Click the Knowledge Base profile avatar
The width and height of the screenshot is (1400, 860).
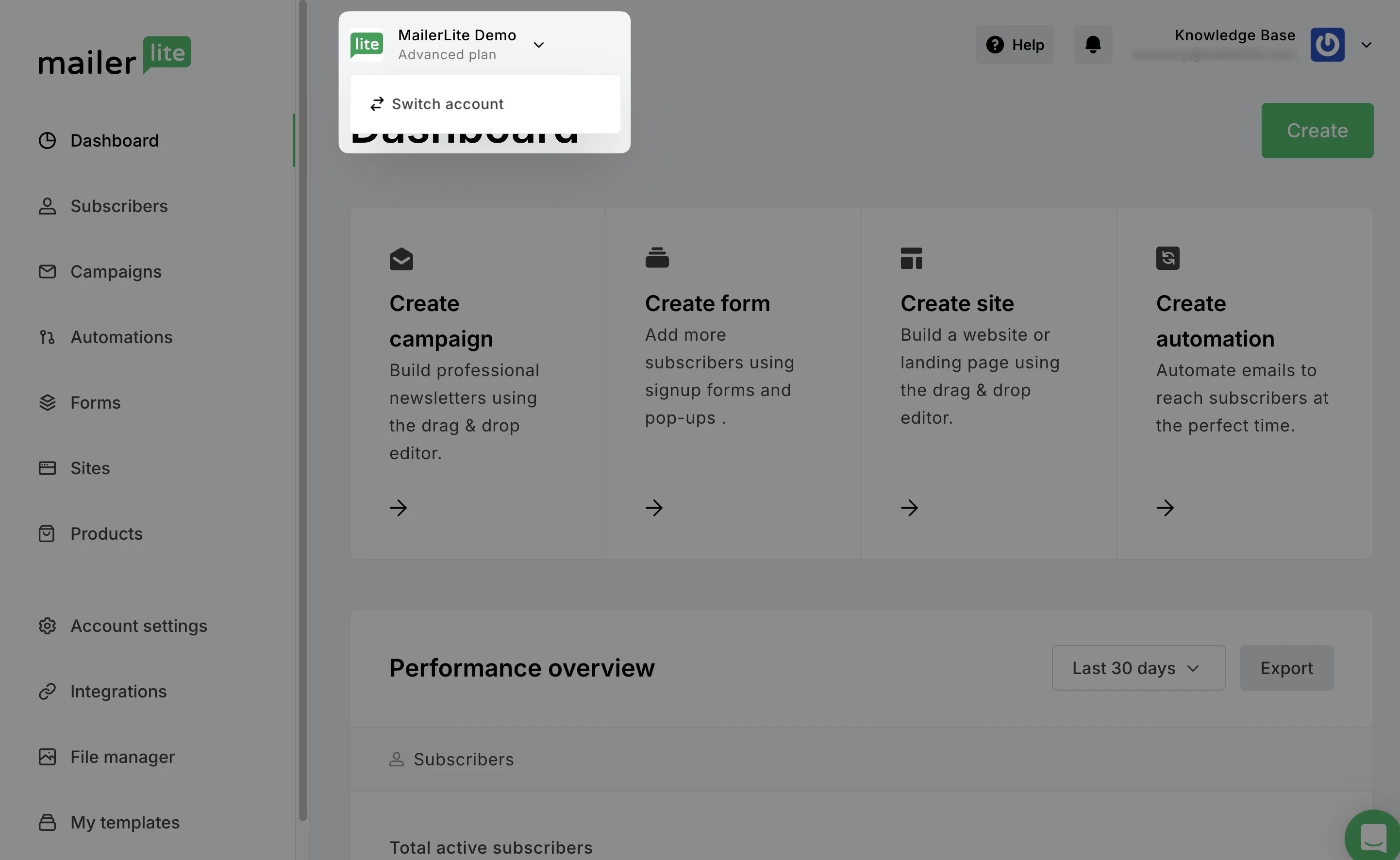click(1327, 44)
